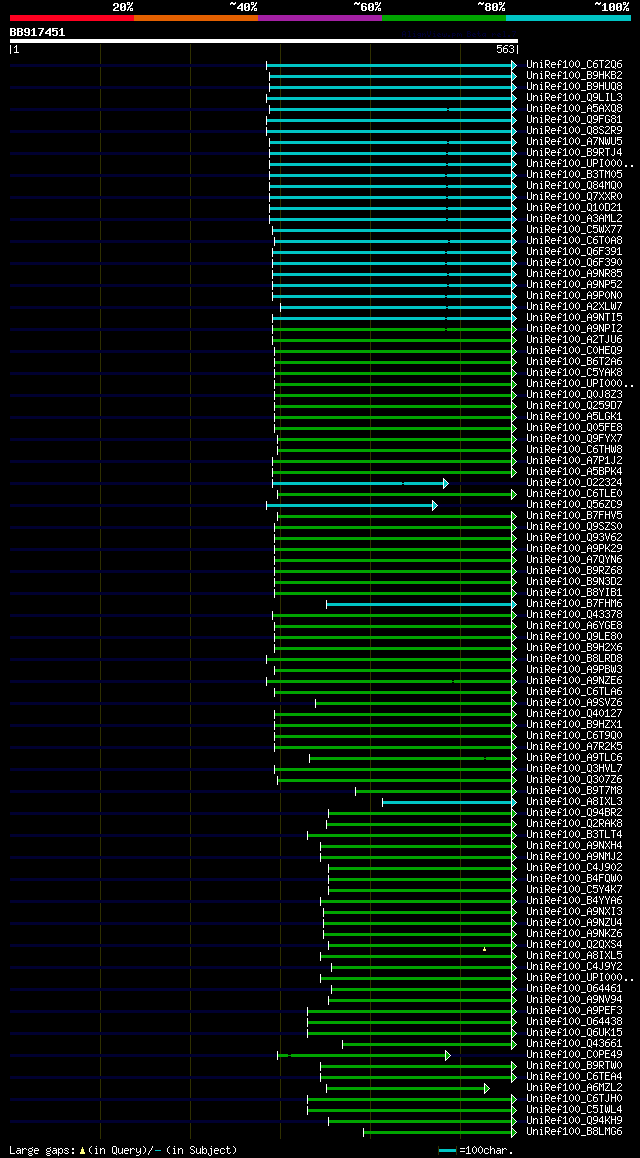Click the orange ~40% identity legend segment

[196, 17]
